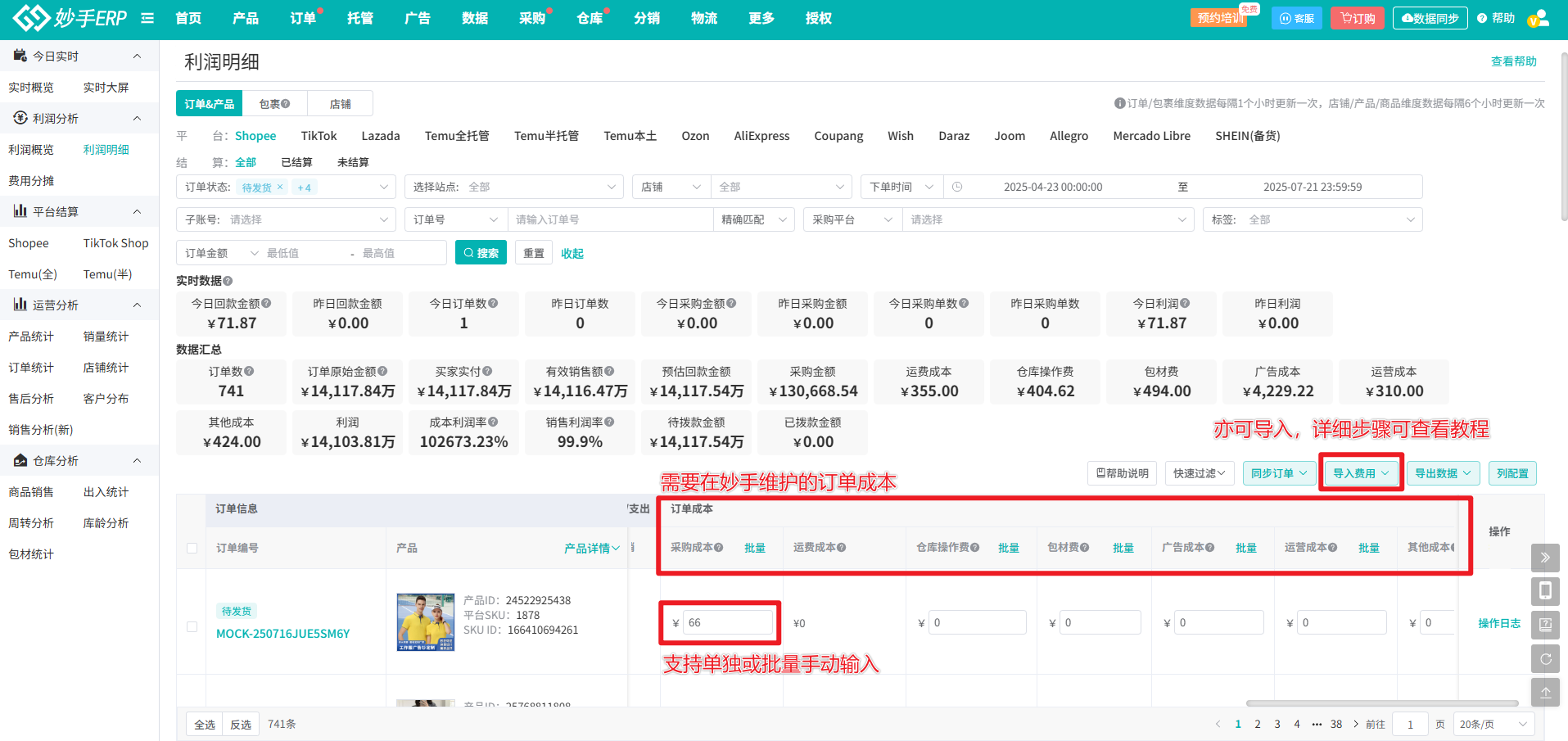Viewport: 1568px width, 741px height.
Task: Click the 数据同步 cloud button
Action: click(1430, 18)
